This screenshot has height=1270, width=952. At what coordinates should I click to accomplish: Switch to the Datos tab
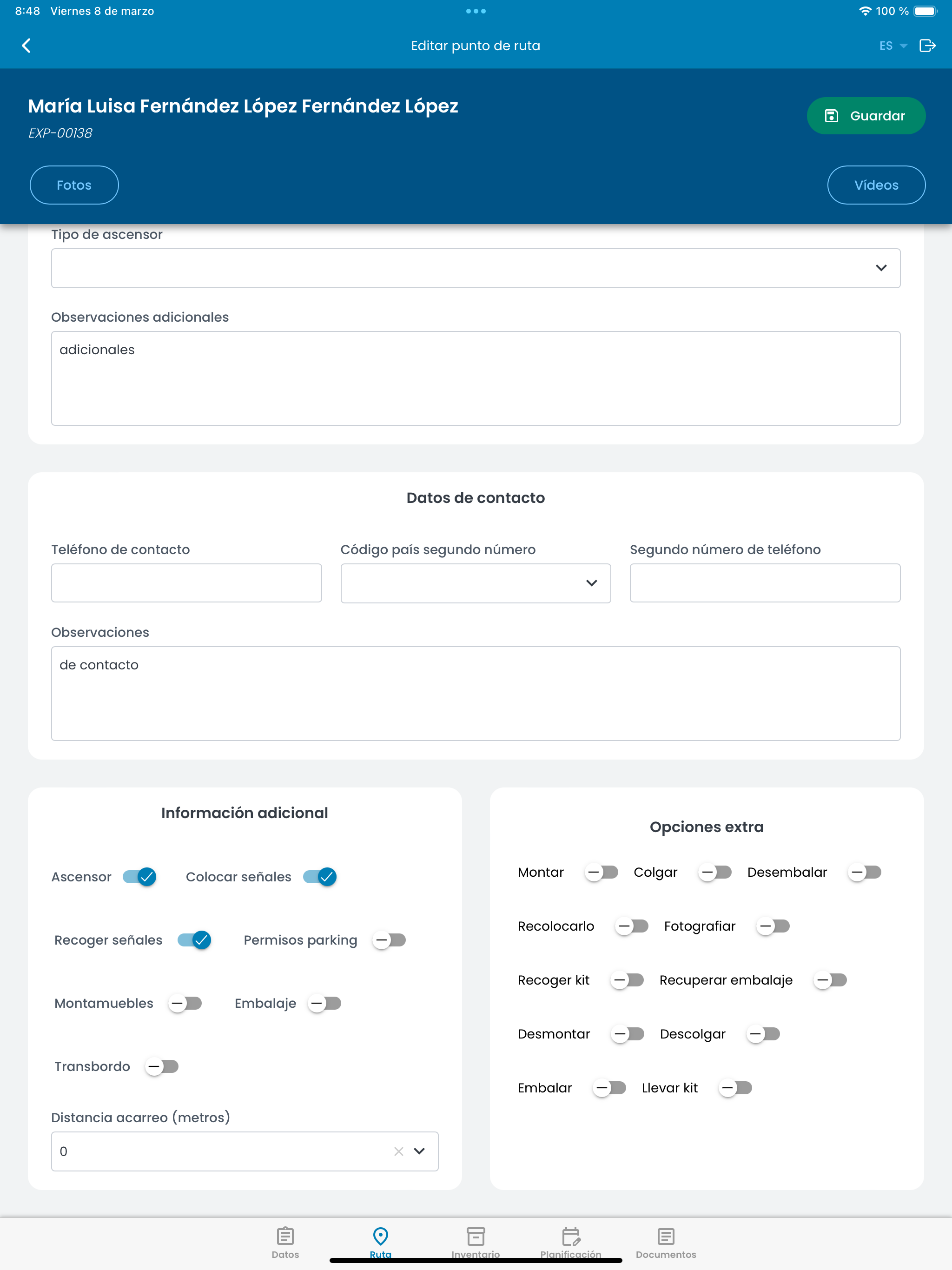pyautogui.click(x=285, y=1243)
